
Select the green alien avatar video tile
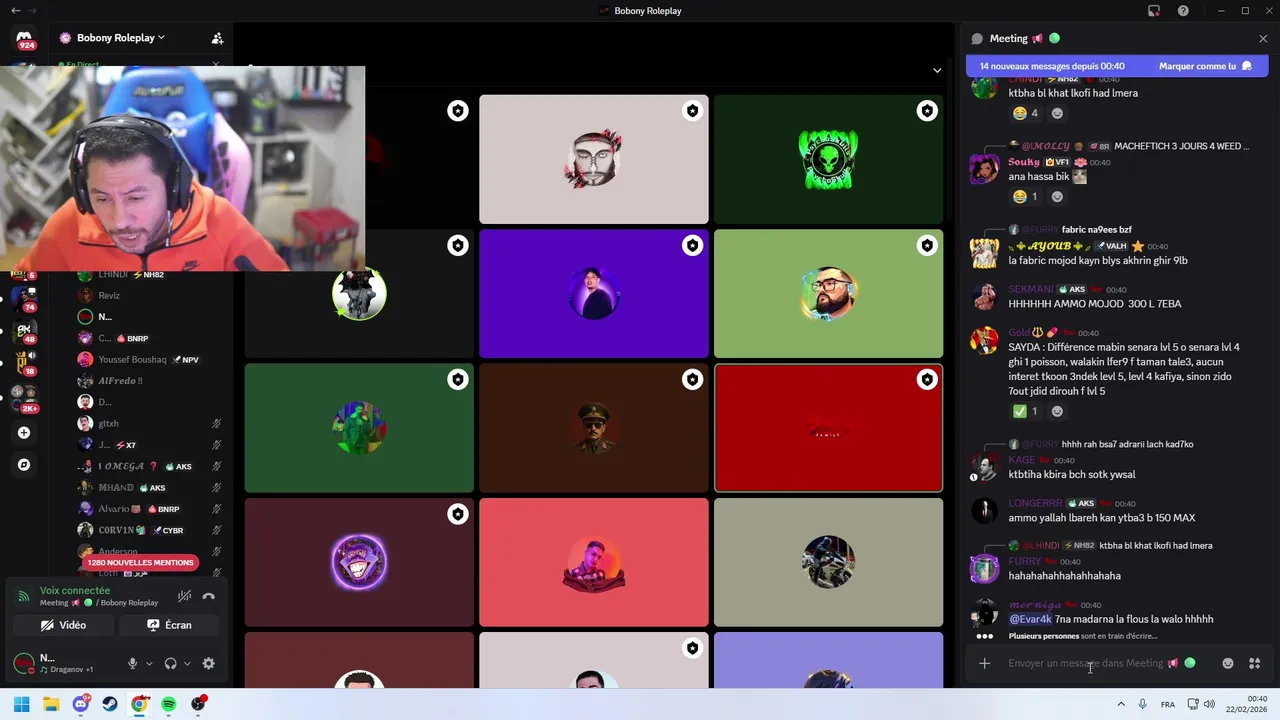point(828,159)
